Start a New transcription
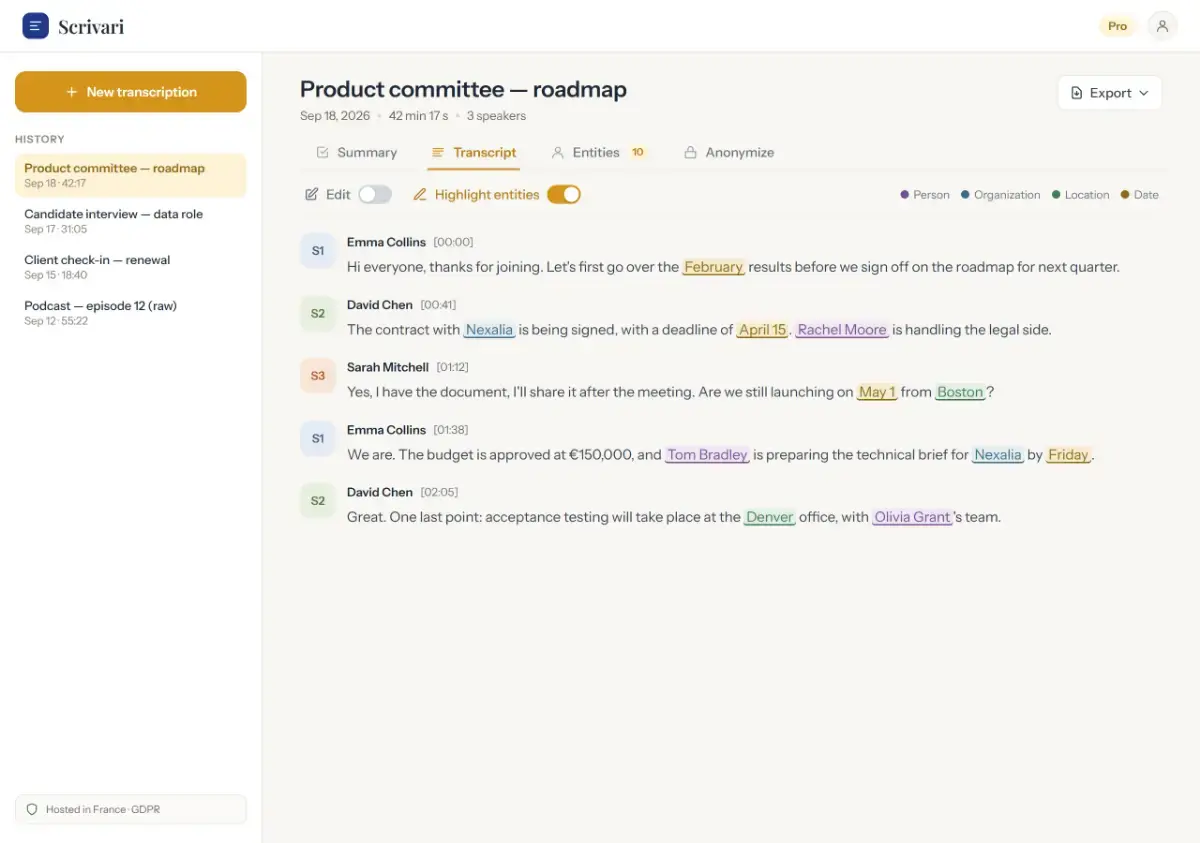The image size is (1200, 843). [131, 92]
